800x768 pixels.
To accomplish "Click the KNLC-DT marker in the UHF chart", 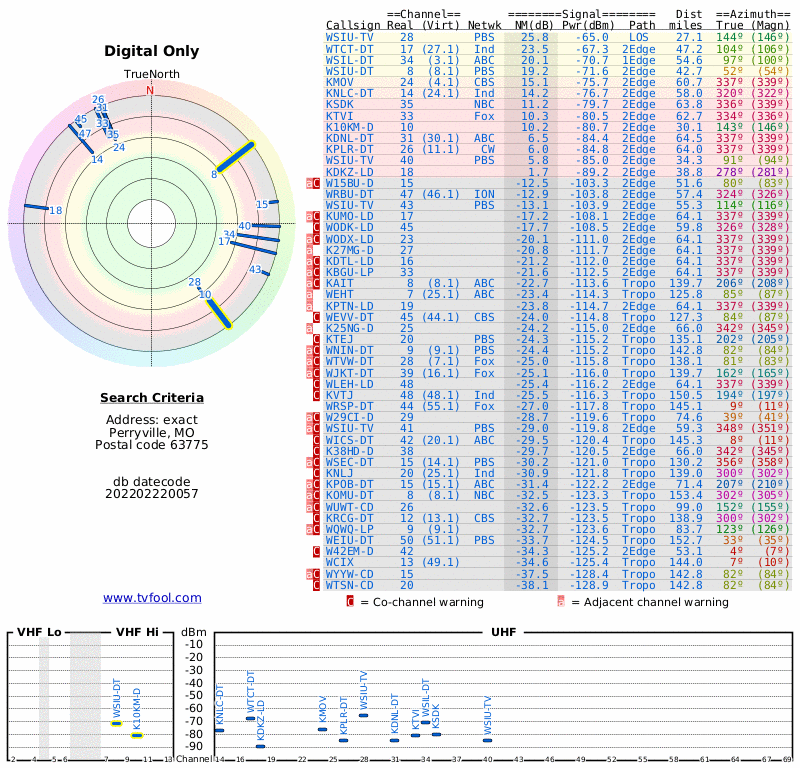I will 219,730.
